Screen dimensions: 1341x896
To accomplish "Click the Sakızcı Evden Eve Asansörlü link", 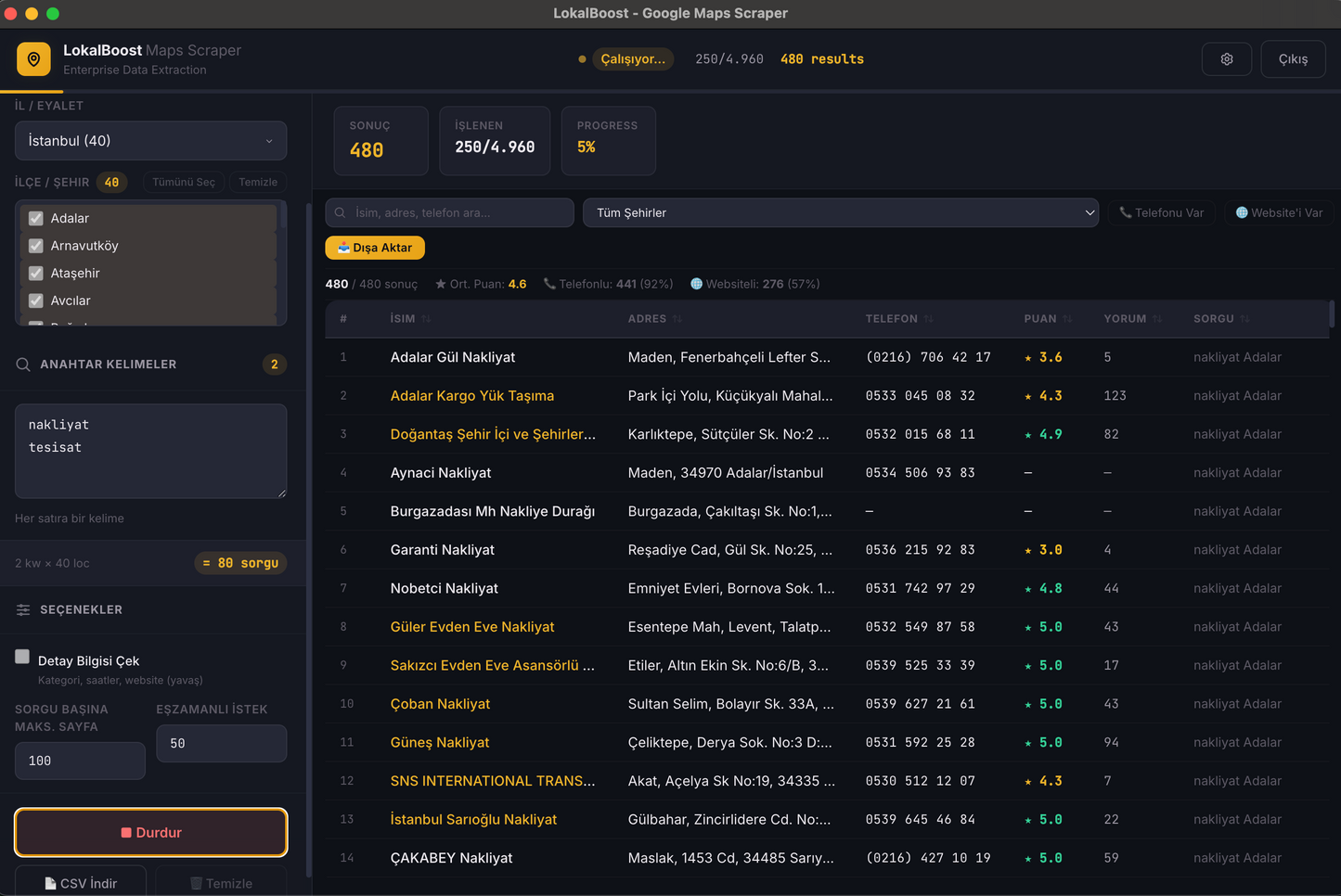I will tap(493, 666).
